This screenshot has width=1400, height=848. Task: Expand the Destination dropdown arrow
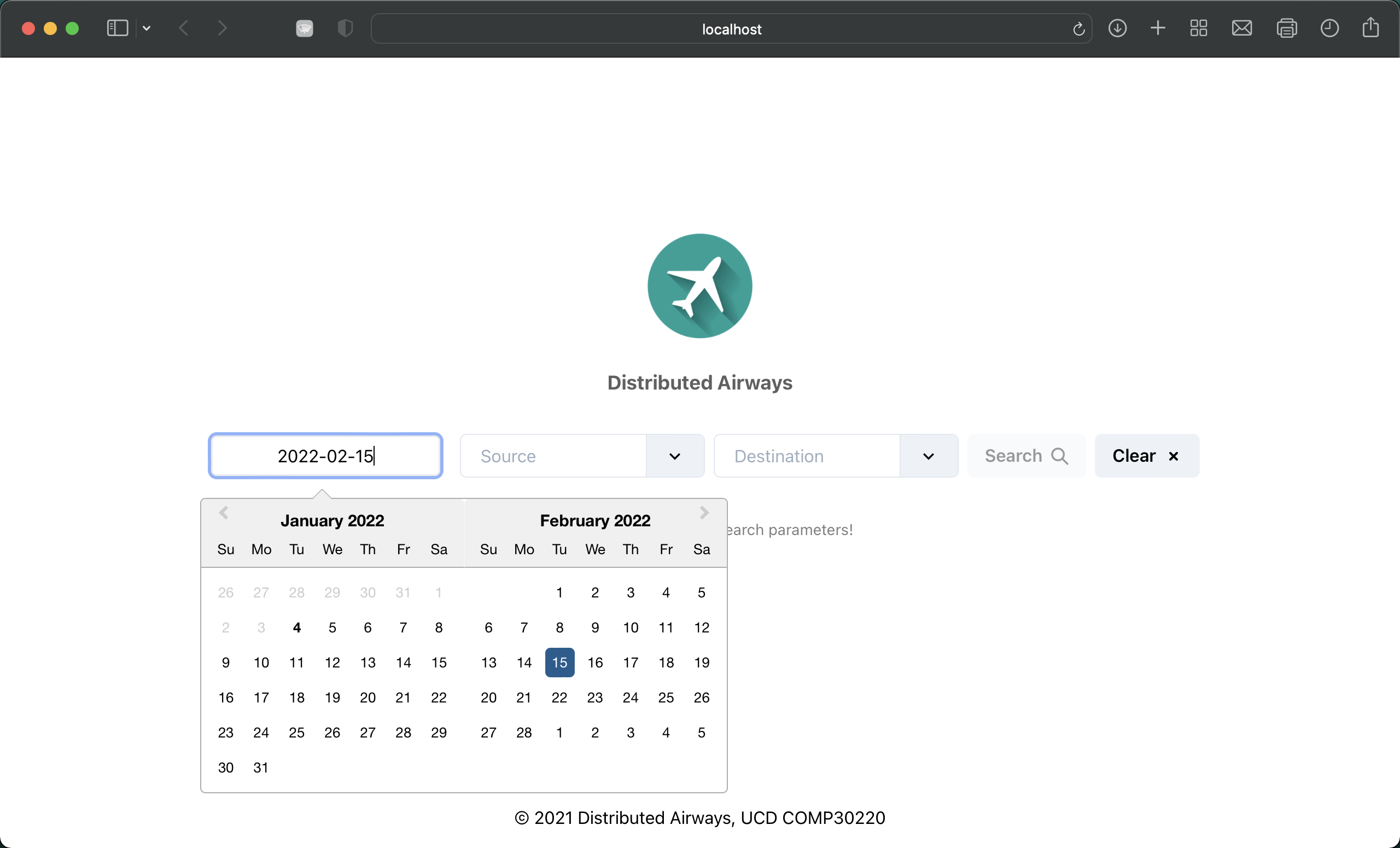pos(929,456)
